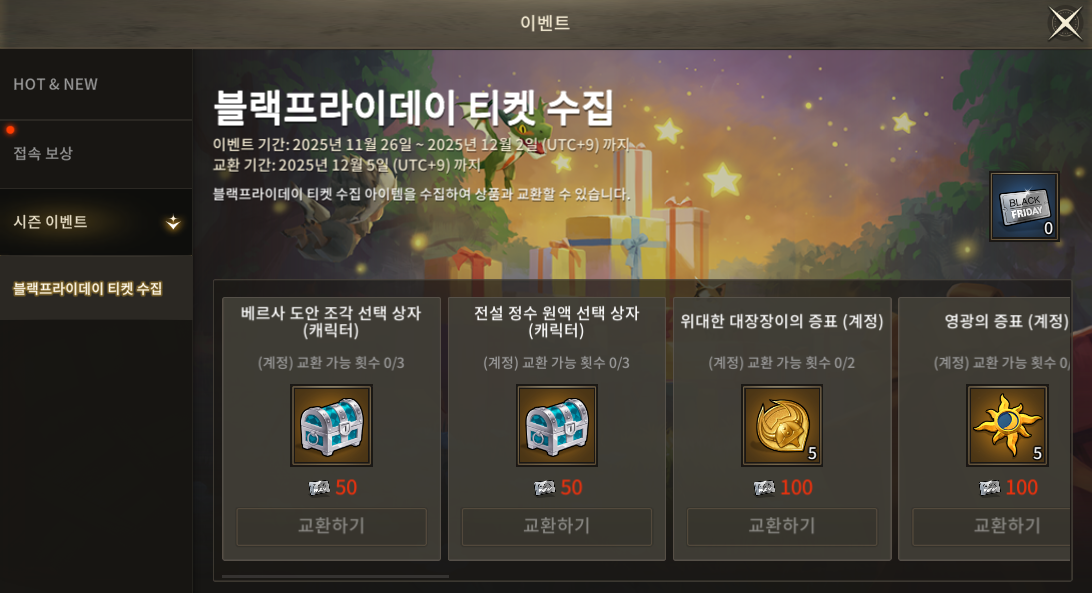
Task: Click 교환하기 under 위대한 대장장이의 증표
Action: [x=782, y=526]
